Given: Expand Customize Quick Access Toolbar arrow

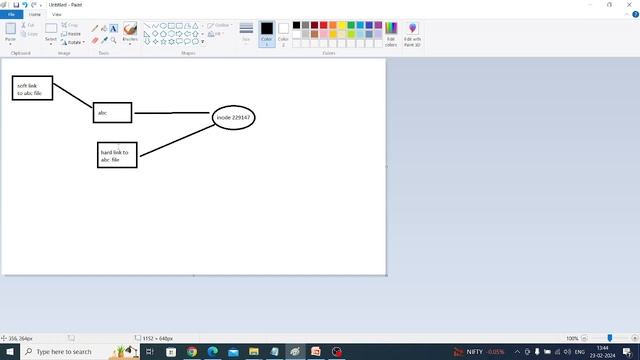Looking at the screenshot, I should click(x=41, y=5).
